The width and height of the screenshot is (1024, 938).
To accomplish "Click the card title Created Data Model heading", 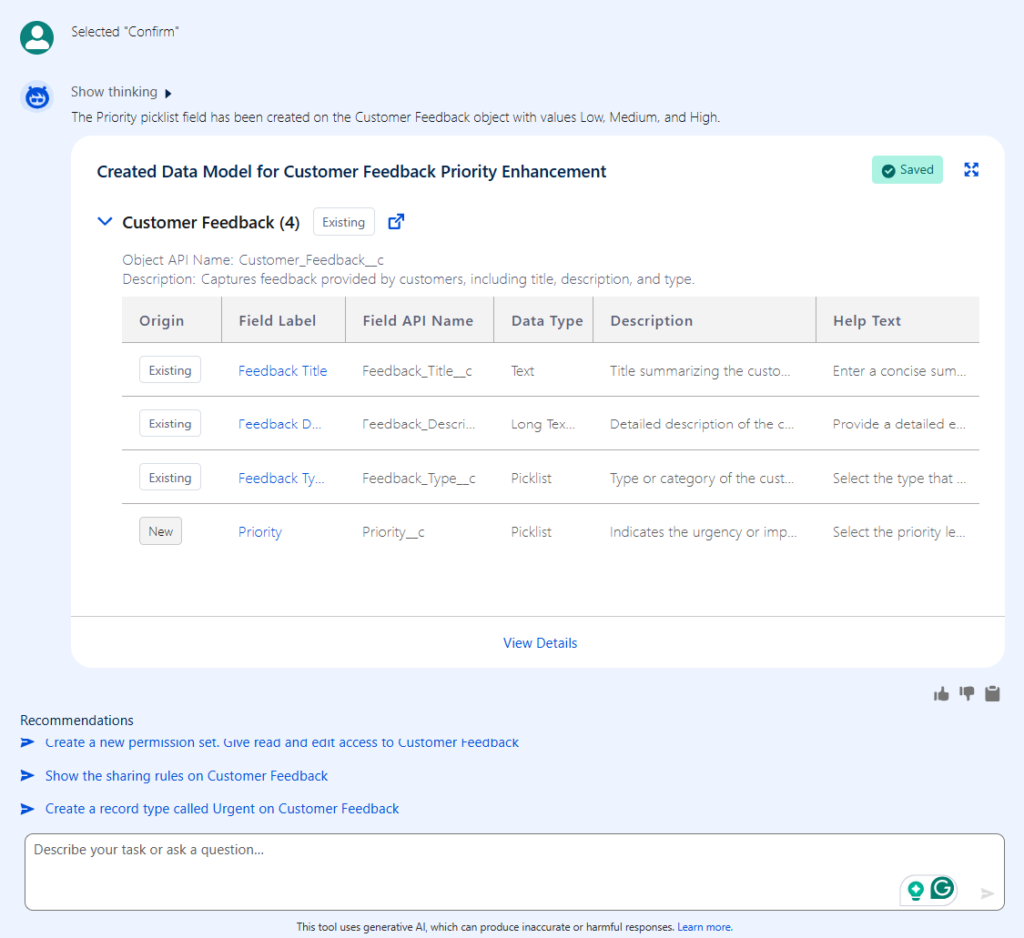I will click(x=351, y=172).
